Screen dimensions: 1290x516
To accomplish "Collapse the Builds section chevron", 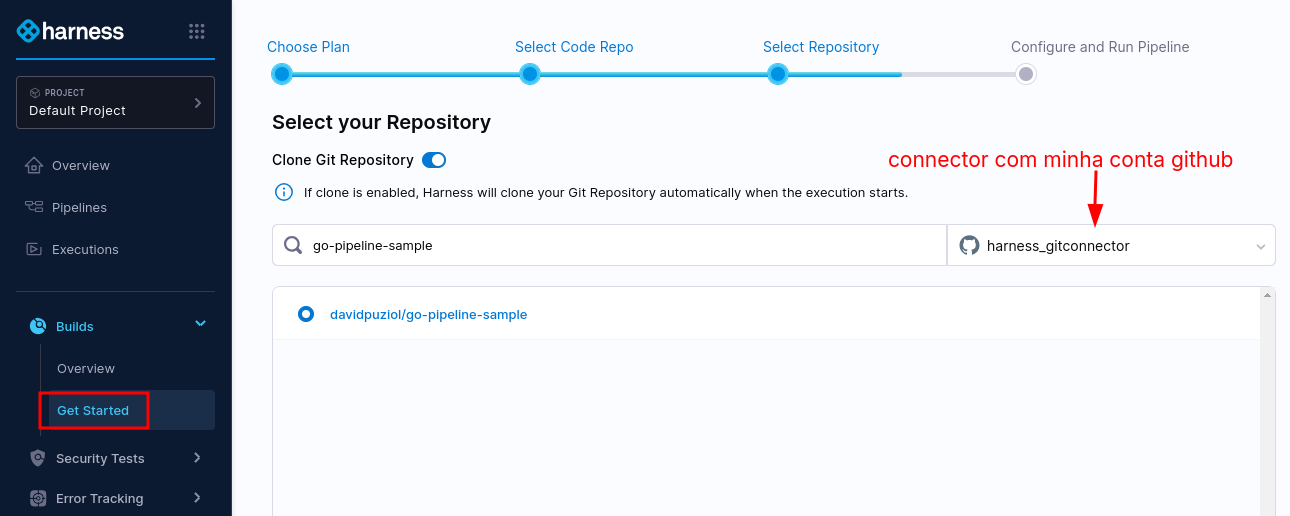I will point(200,323).
